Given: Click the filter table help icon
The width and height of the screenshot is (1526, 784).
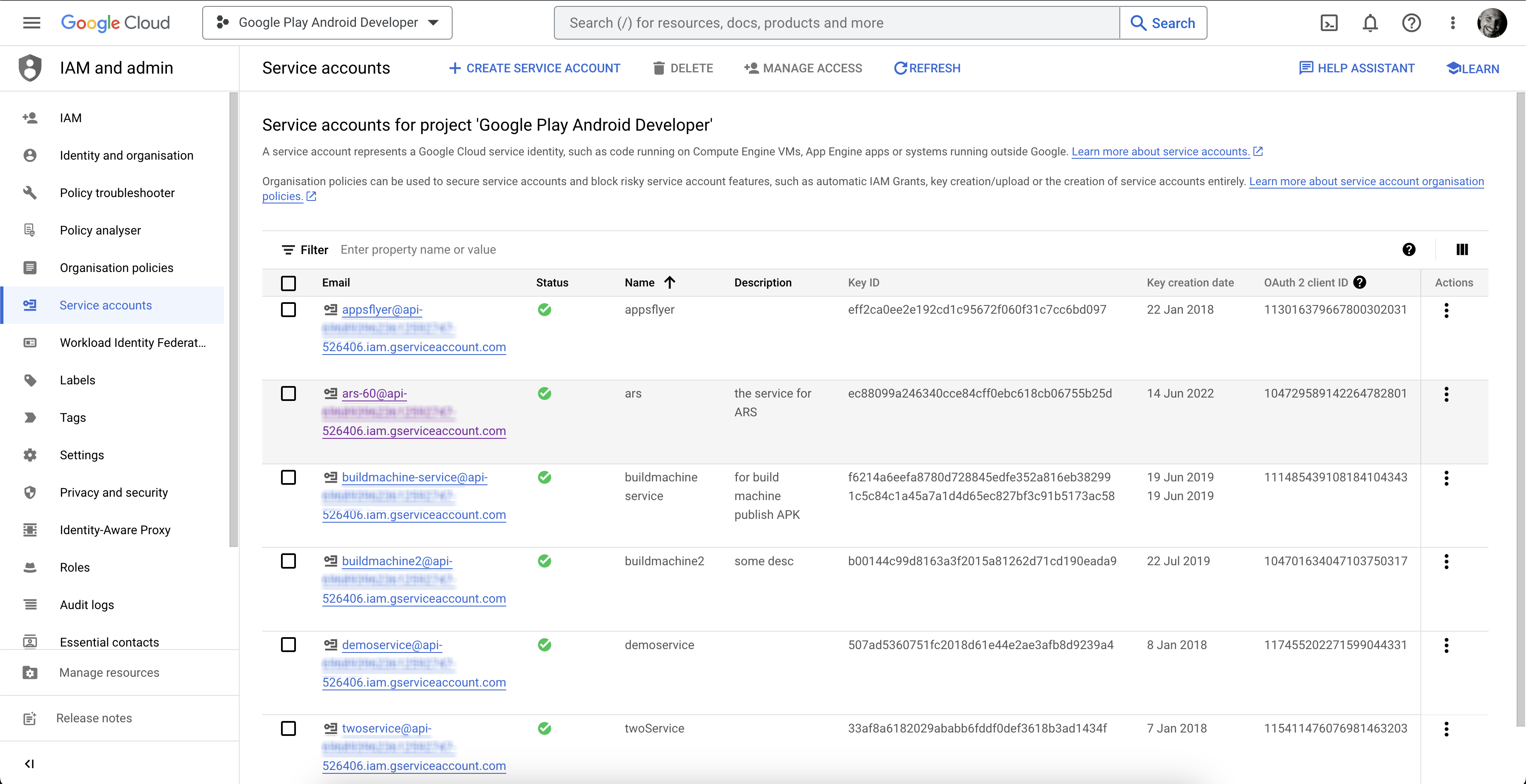Looking at the screenshot, I should click(1409, 250).
